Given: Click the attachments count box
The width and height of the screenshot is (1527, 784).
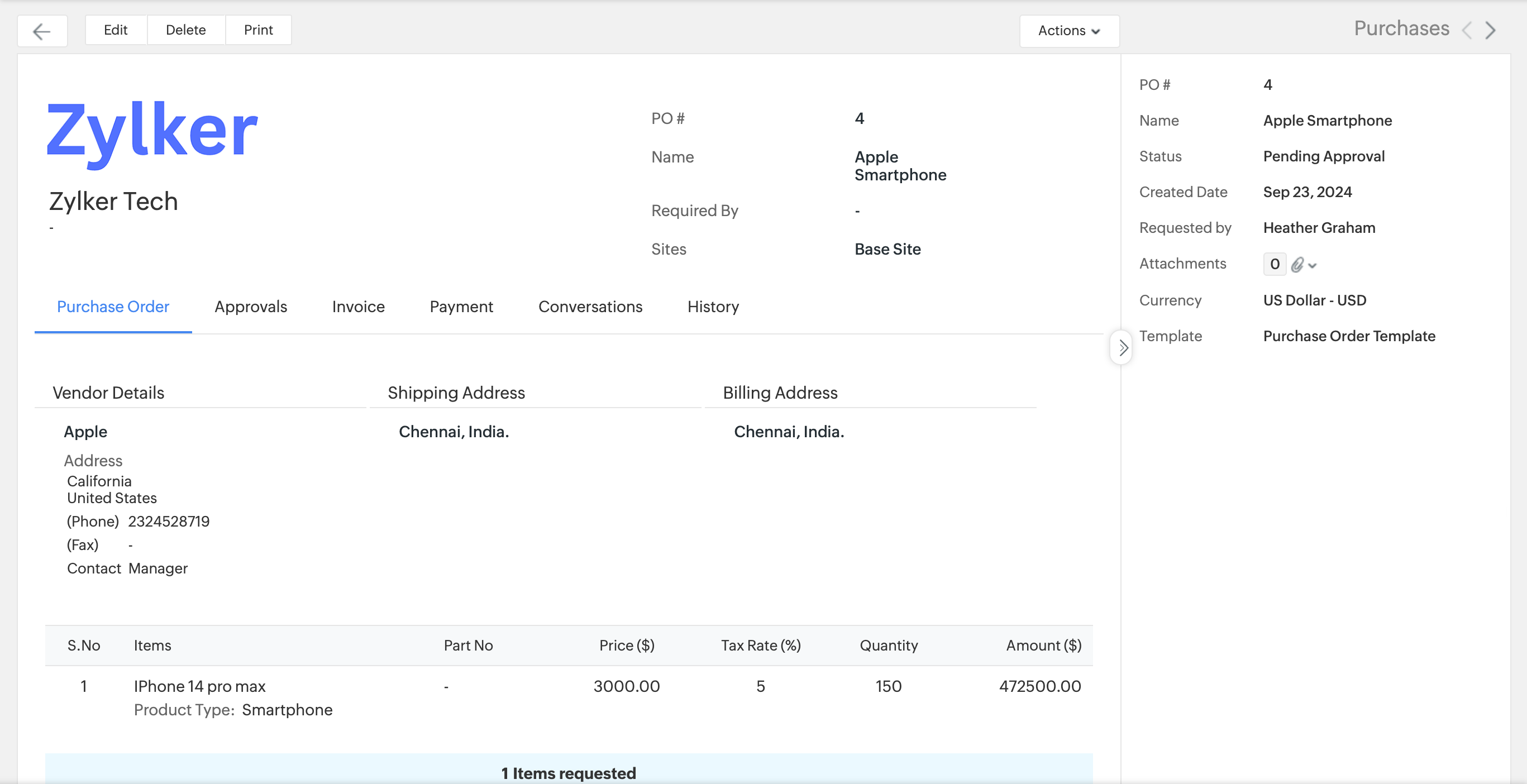Looking at the screenshot, I should click(x=1275, y=264).
